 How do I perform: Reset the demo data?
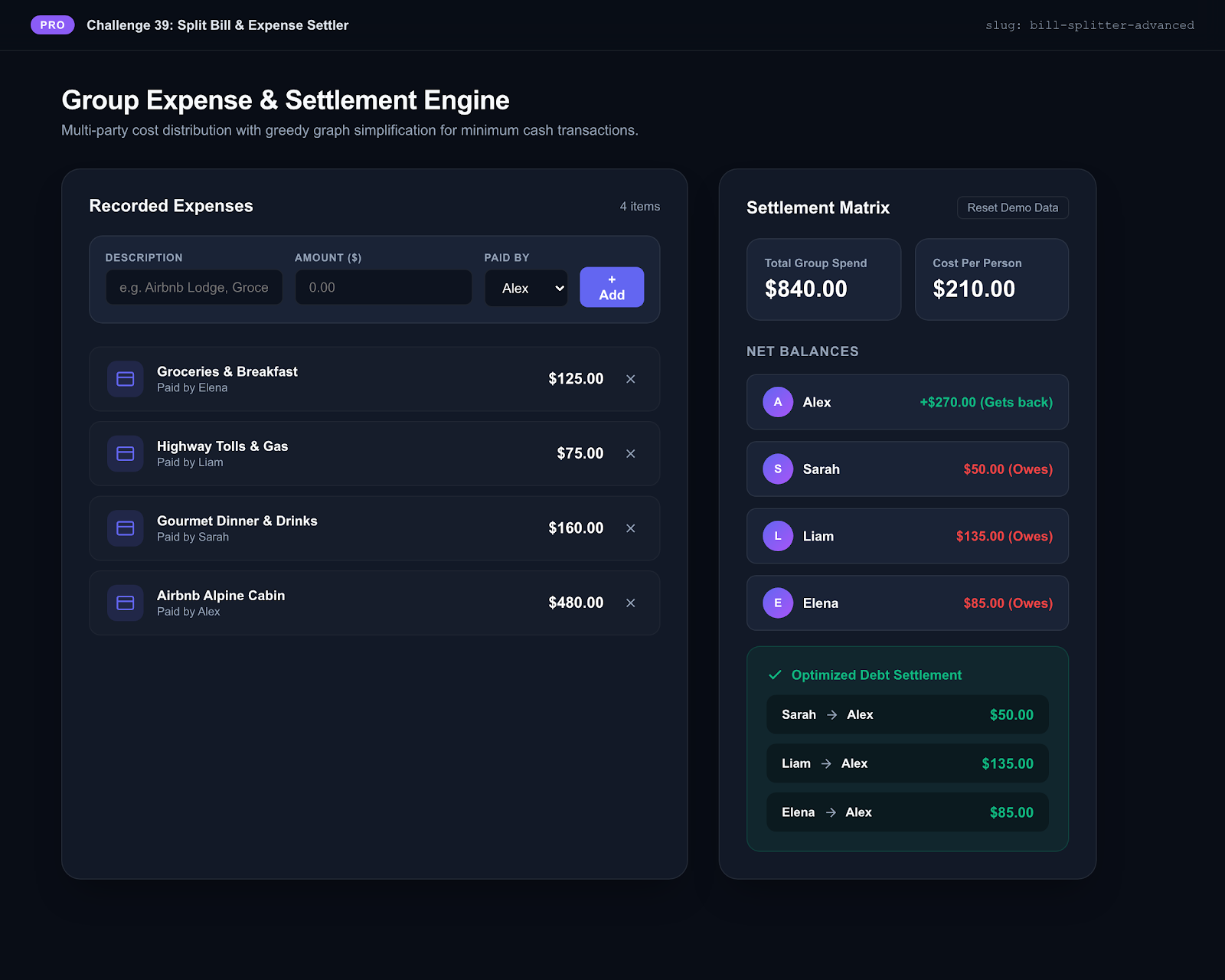click(x=1013, y=207)
